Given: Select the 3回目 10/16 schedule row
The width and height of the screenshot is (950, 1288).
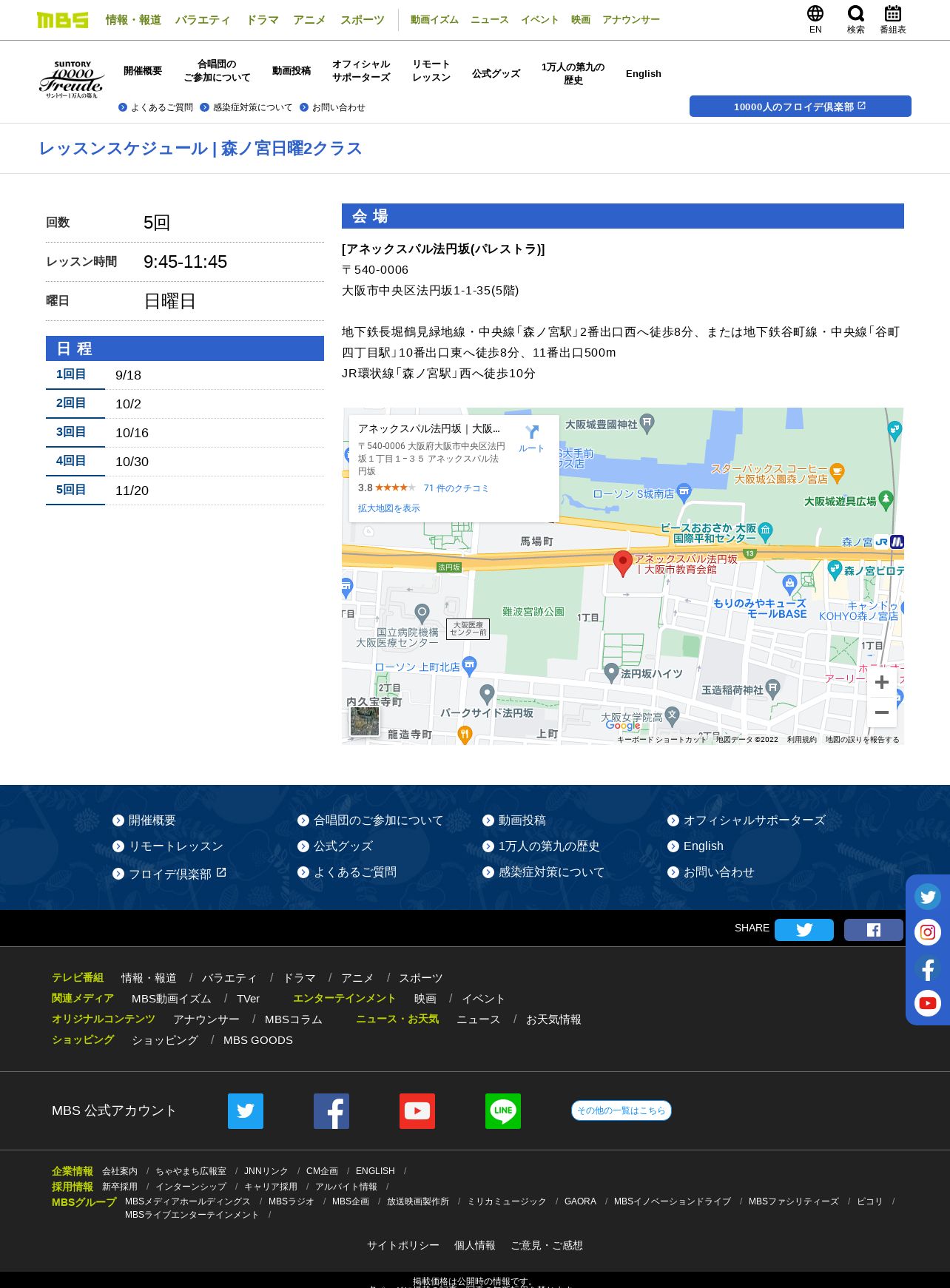Looking at the screenshot, I should (185, 433).
